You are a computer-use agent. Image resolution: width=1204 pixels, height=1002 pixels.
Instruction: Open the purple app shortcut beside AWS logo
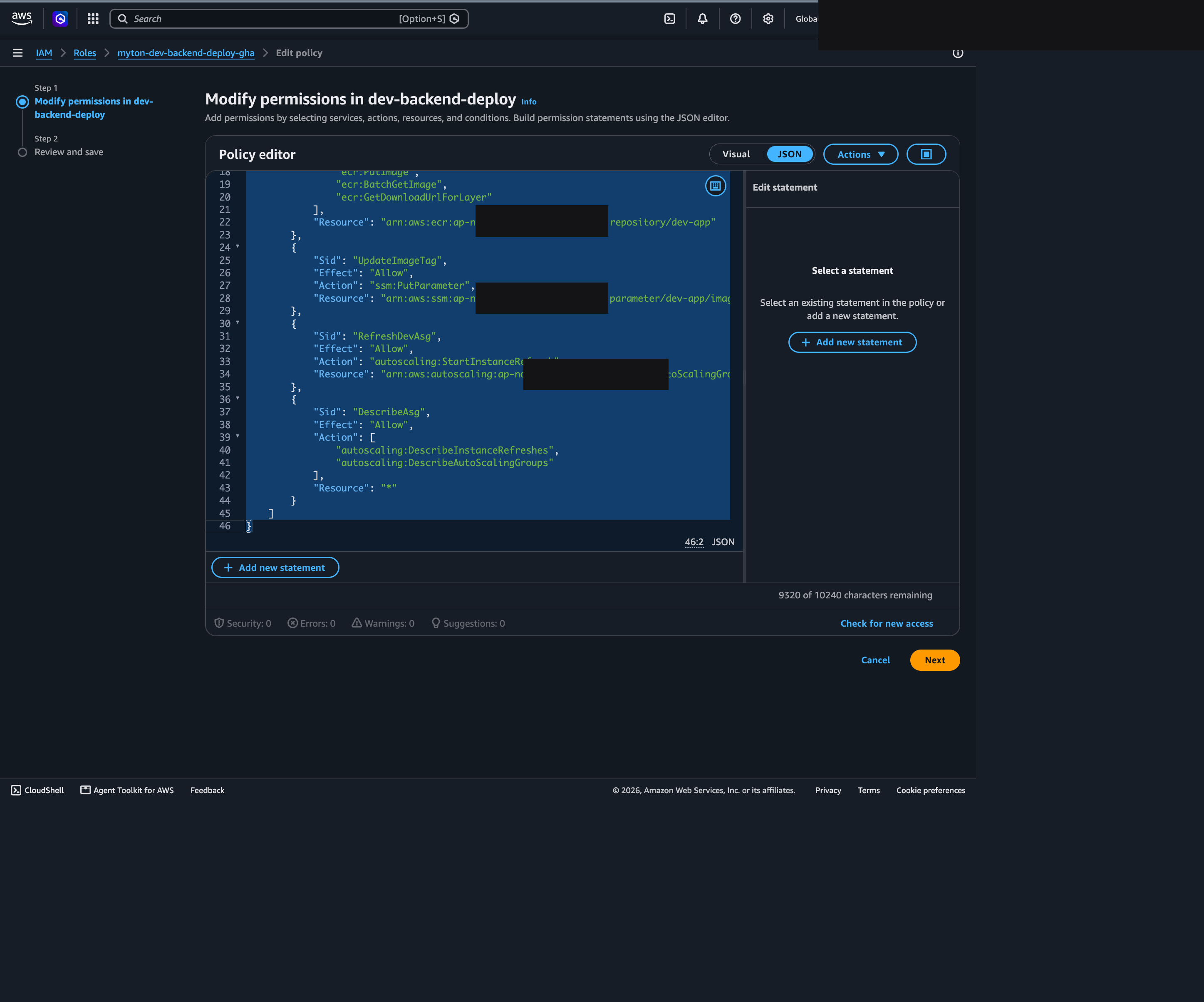click(x=60, y=19)
